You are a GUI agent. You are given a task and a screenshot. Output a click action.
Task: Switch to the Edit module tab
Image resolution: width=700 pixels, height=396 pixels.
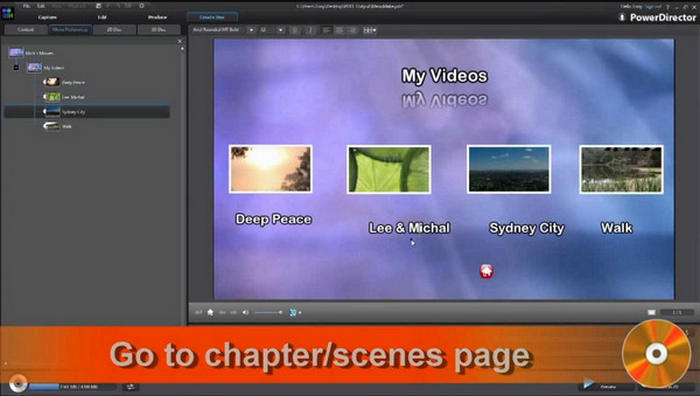pos(102,17)
